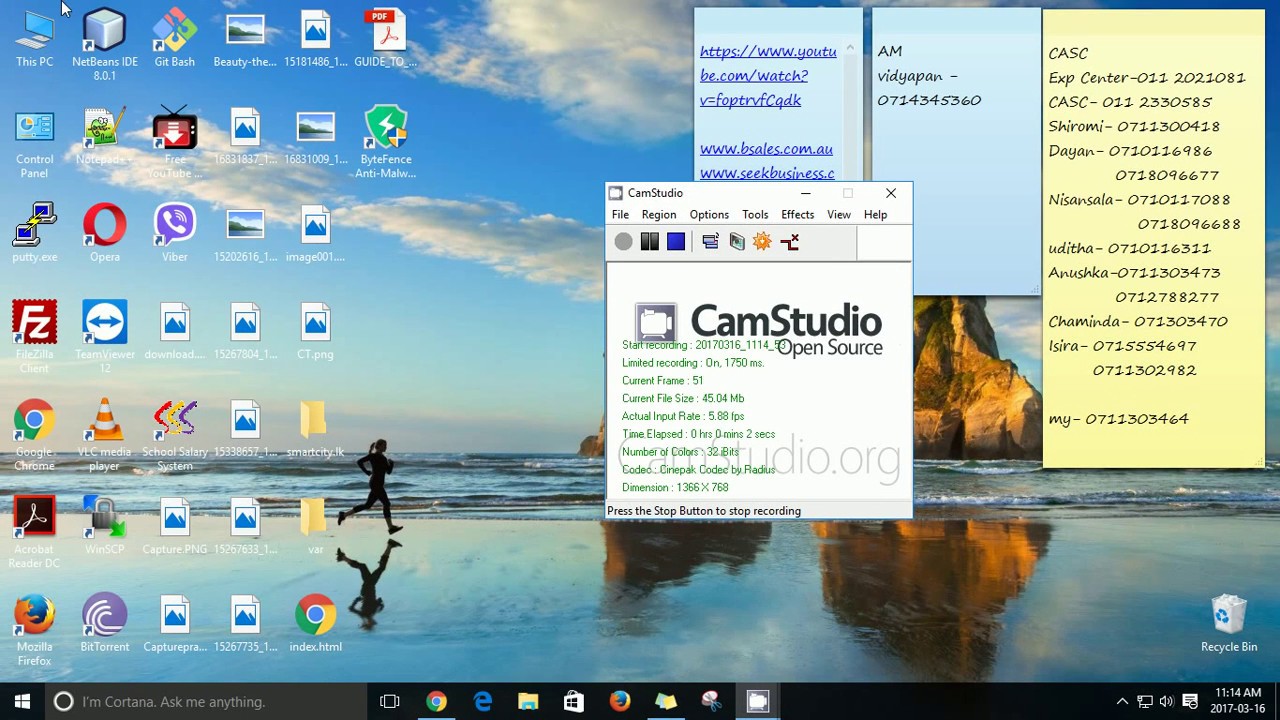Open volume control in system tray
Image resolution: width=1280 pixels, height=720 pixels.
point(1167,702)
